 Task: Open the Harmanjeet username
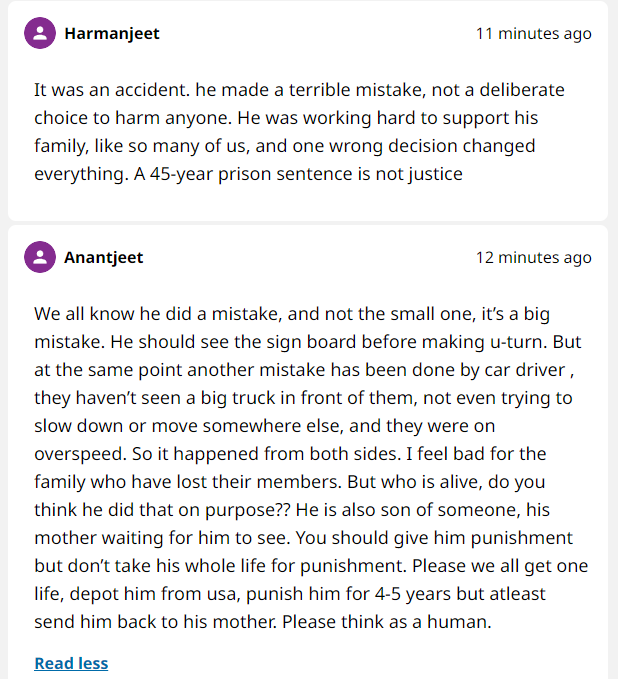pyautogui.click(x=112, y=33)
